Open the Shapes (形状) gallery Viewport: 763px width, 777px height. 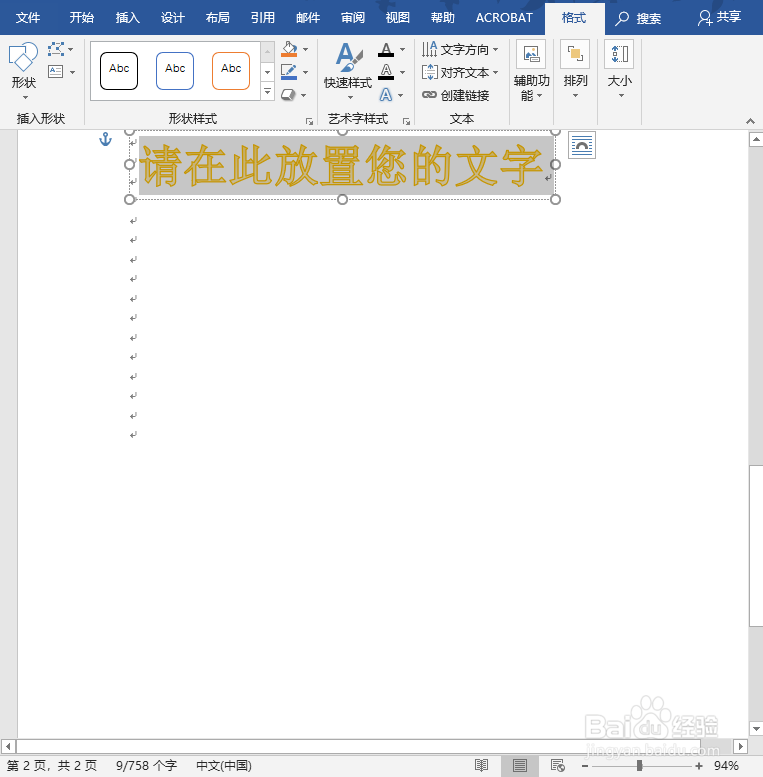tap(23, 70)
